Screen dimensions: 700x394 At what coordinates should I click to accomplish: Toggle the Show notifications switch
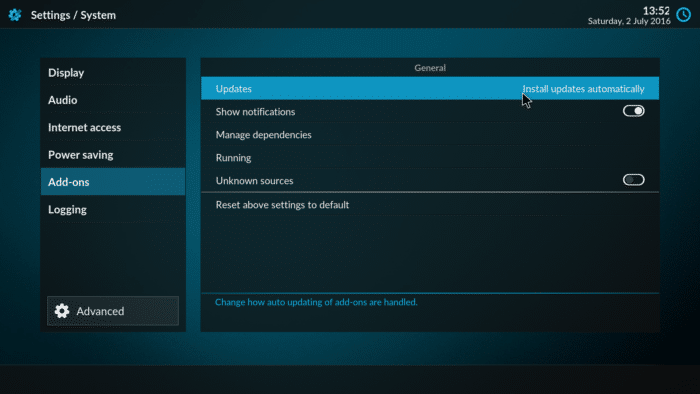(x=633, y=111)
